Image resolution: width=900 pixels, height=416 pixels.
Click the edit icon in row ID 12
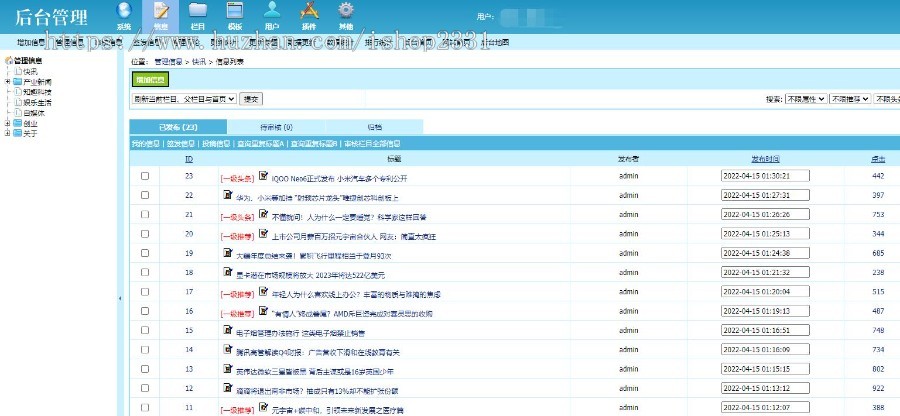click(x=227, y=388)
